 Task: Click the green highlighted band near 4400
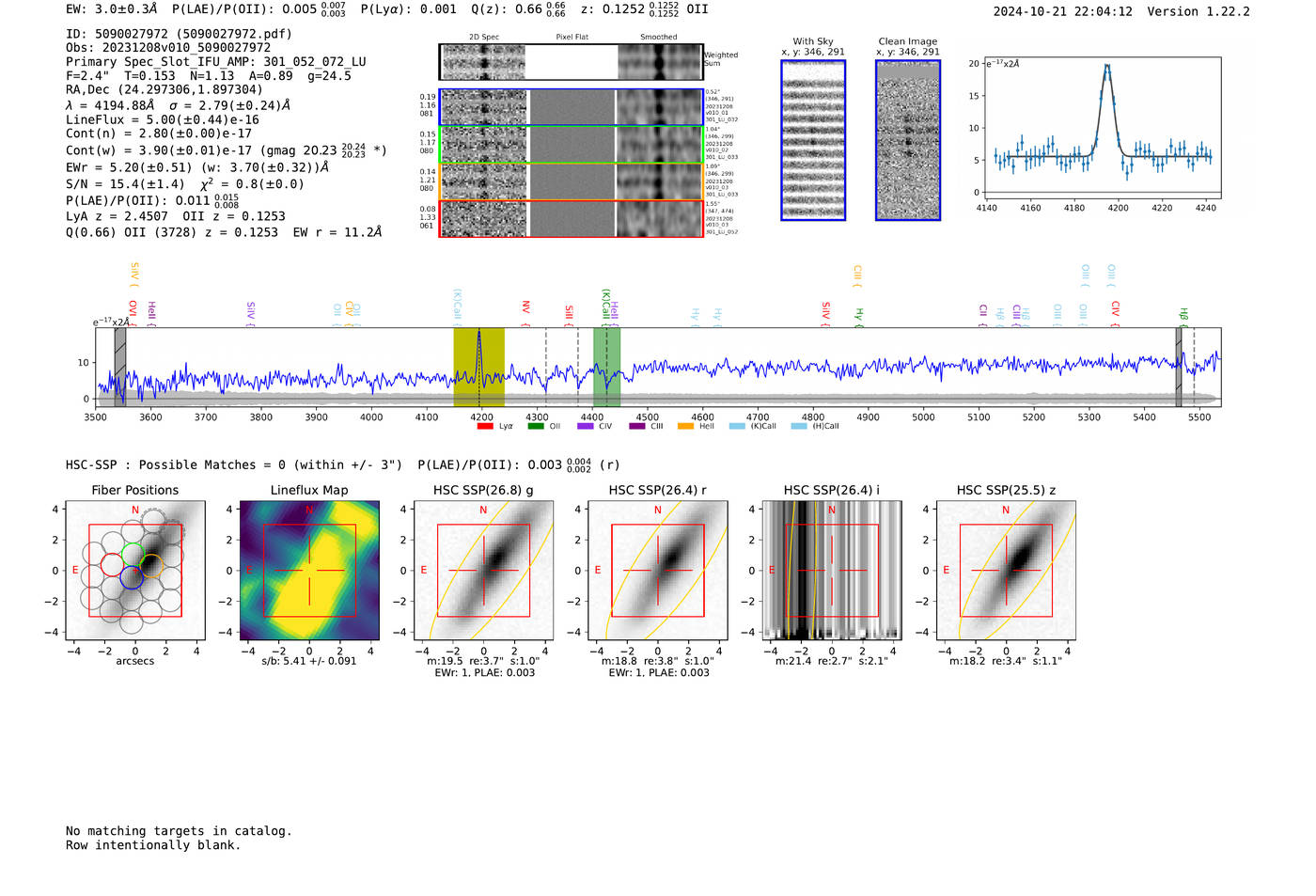tap(606, 368)
